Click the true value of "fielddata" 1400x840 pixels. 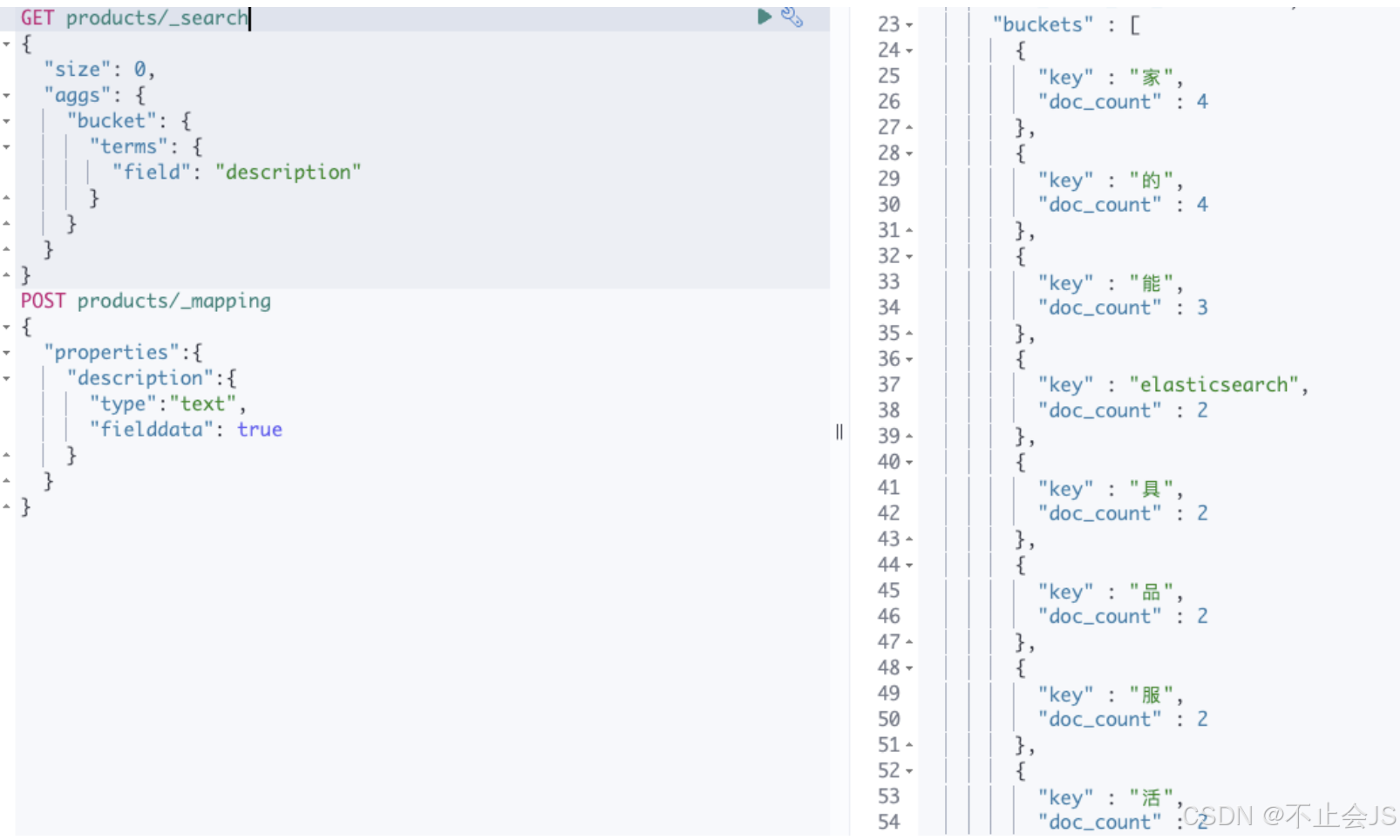pos(260,430)
